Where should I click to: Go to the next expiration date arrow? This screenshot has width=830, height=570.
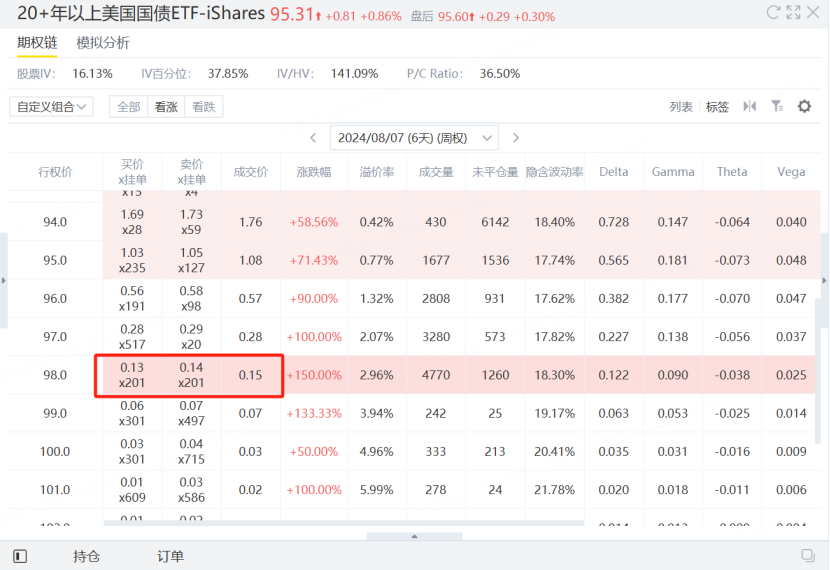tap(516, 138)
